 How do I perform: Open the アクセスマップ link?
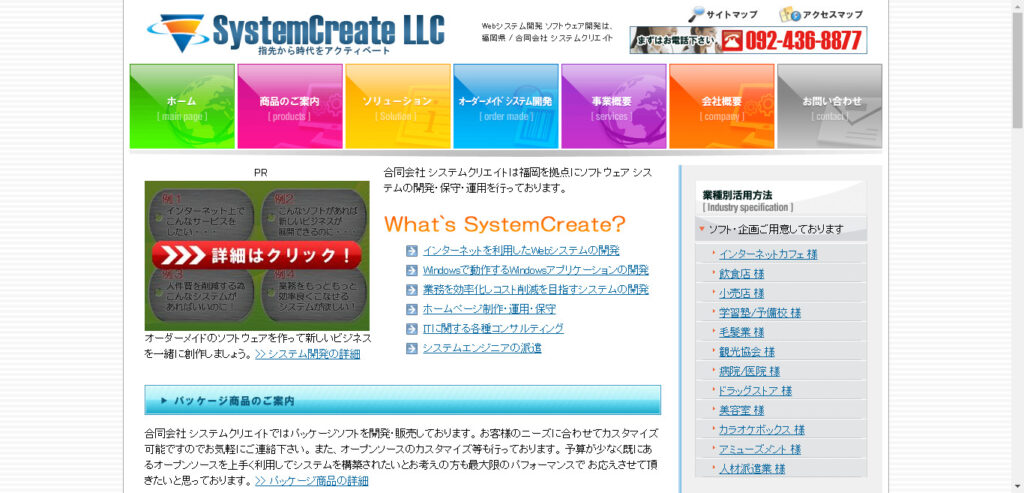(x=832, y=14)
